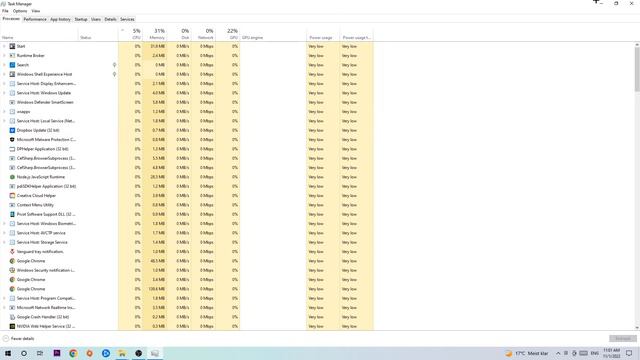This screenshot has height=360, width=640.
Task: Click the suspended leaf icon on Windows Shell Experience Host row
Action: 114,74
